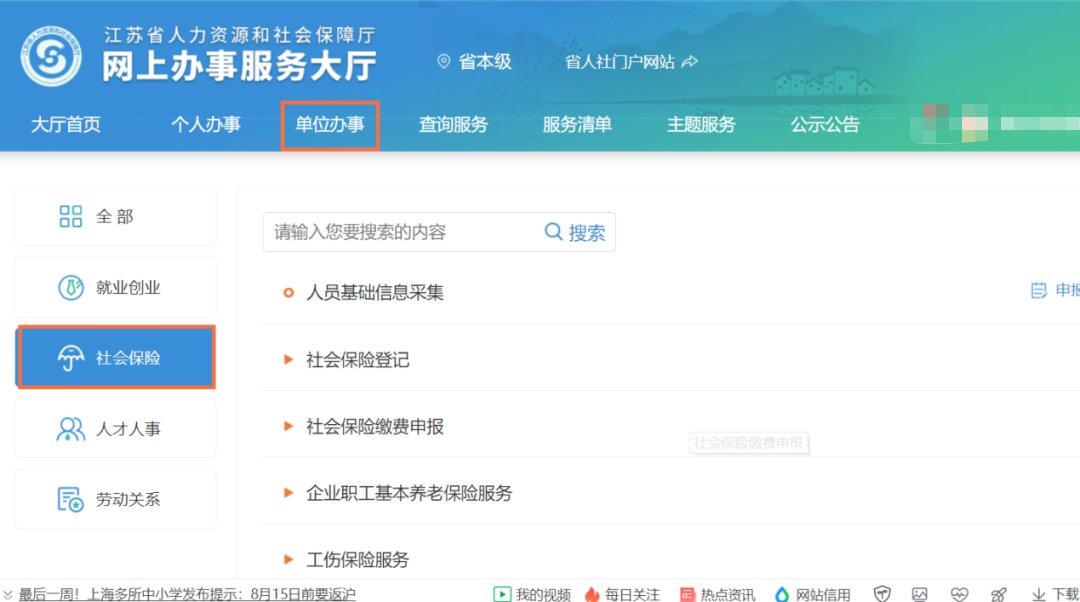The image size is (1080, 602).
Task: Expand 工伤保险服务 section
Action: tap(357, 560)
